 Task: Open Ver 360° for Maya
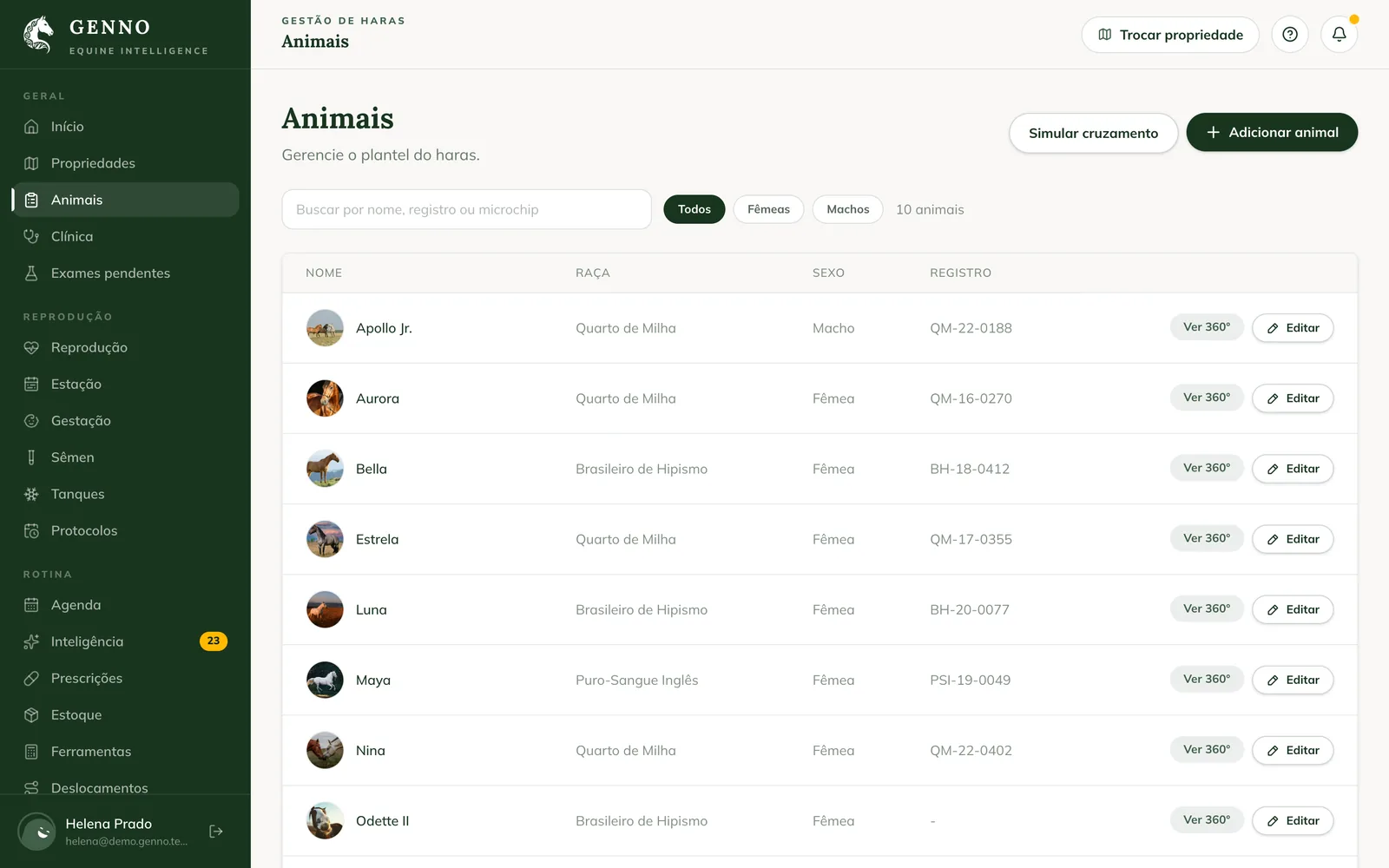tap(1207, 679)
